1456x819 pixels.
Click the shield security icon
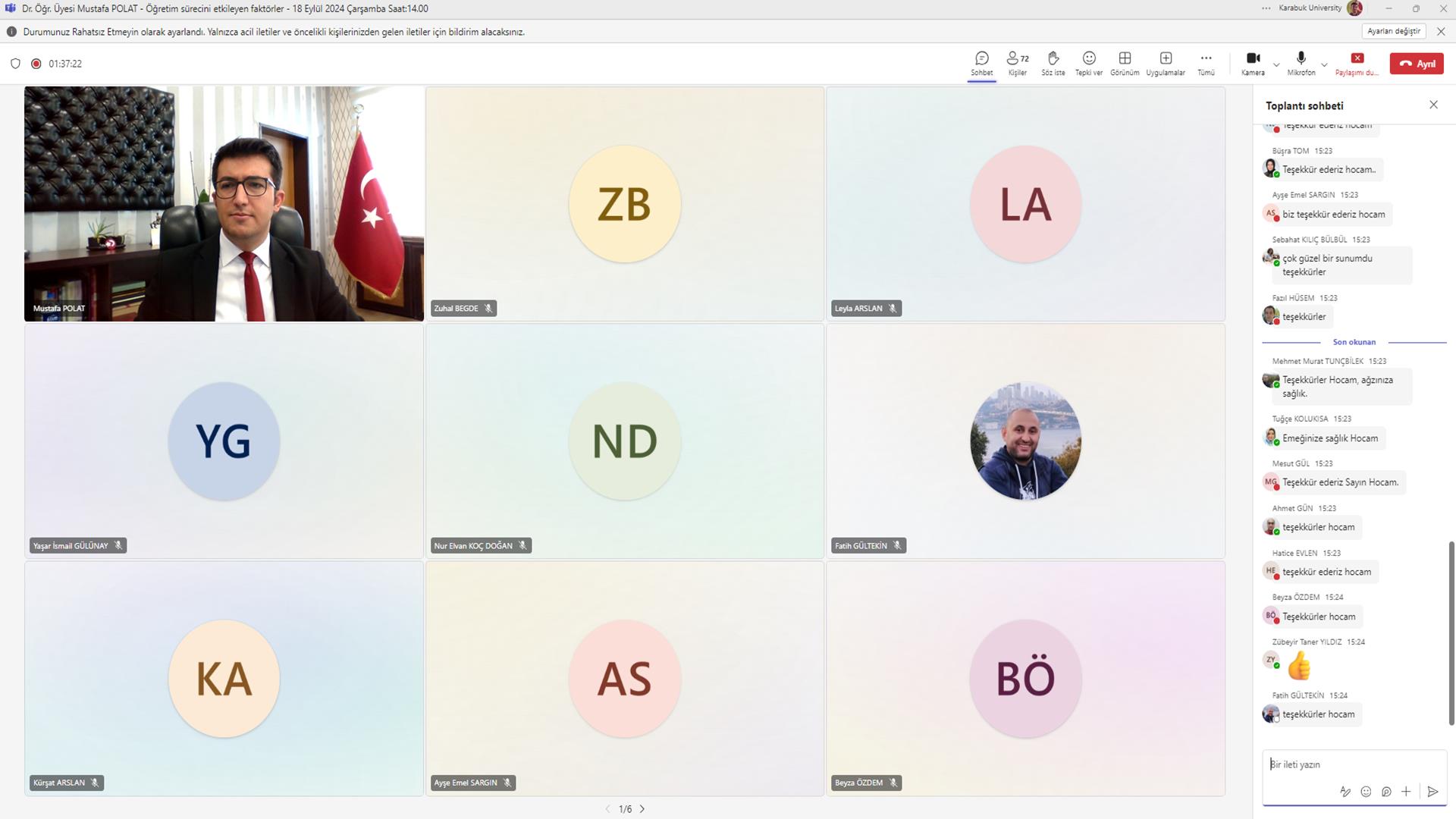click(x=15, y=64)
